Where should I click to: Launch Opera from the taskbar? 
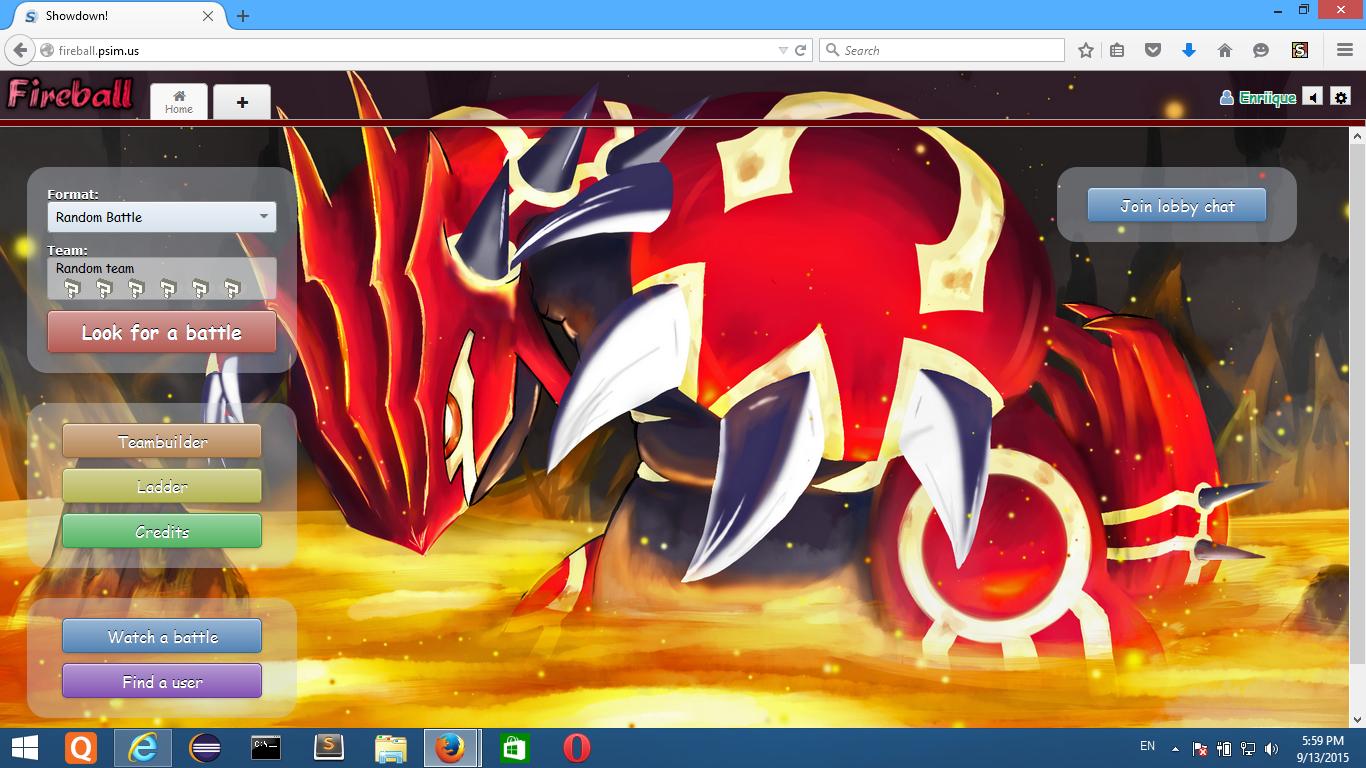pyautogui.click(x=576, y=747)
